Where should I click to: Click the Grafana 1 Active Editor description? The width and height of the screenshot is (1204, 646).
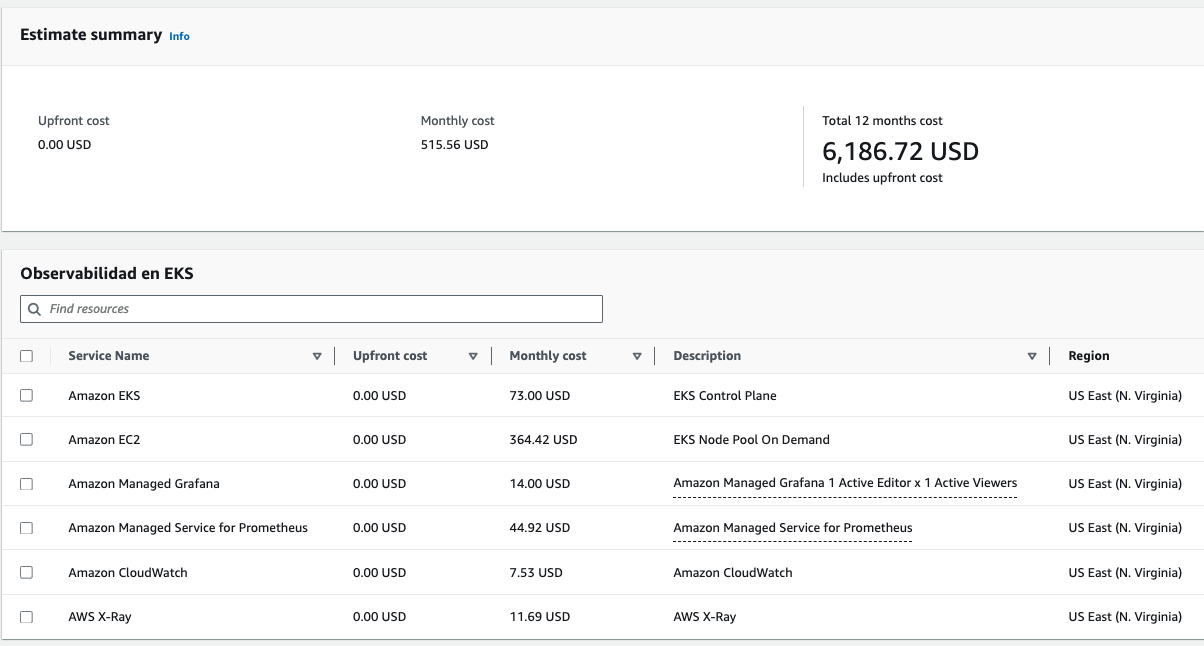(845, 483)
